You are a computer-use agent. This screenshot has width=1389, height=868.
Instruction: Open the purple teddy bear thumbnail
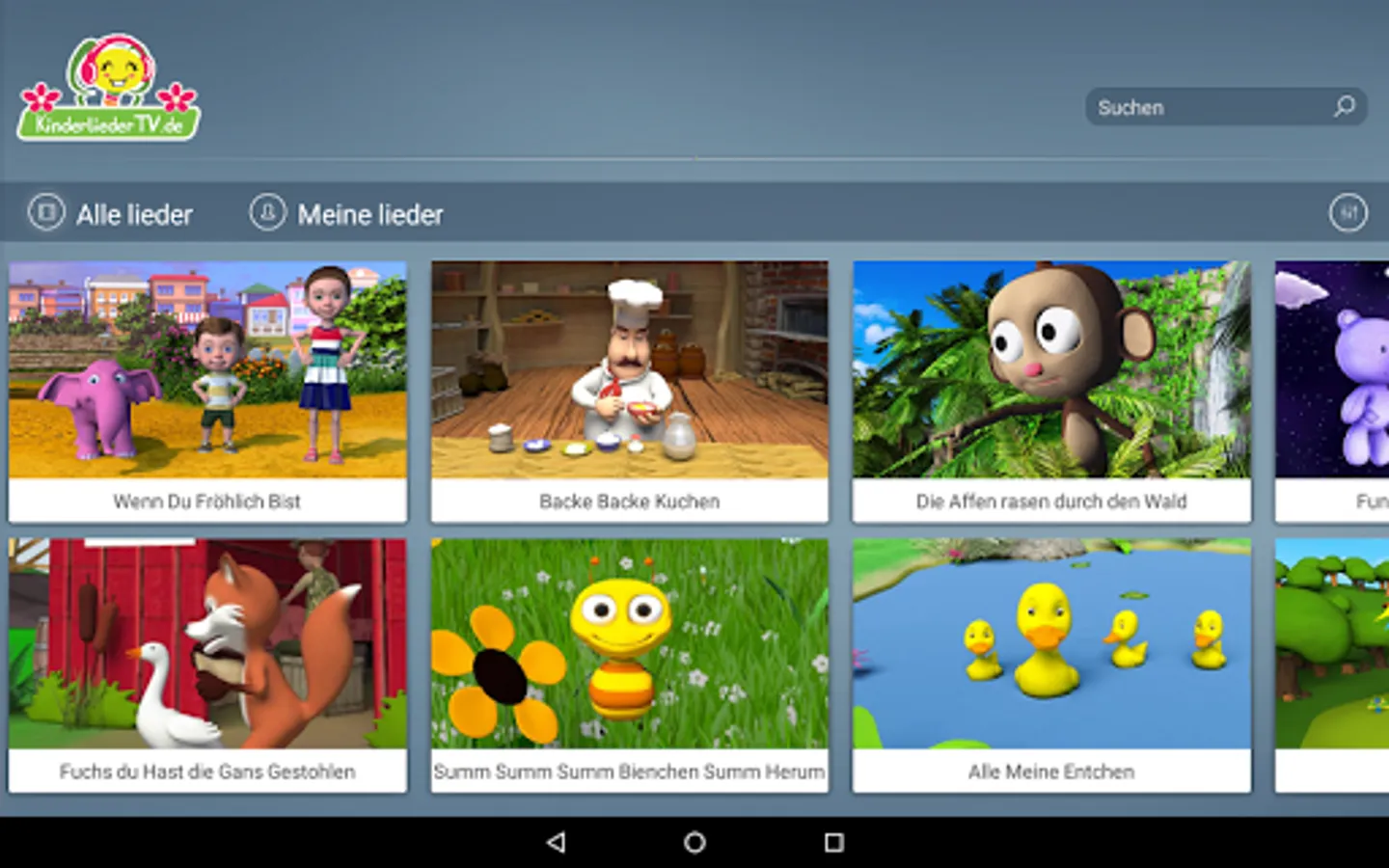[1332, 369]
